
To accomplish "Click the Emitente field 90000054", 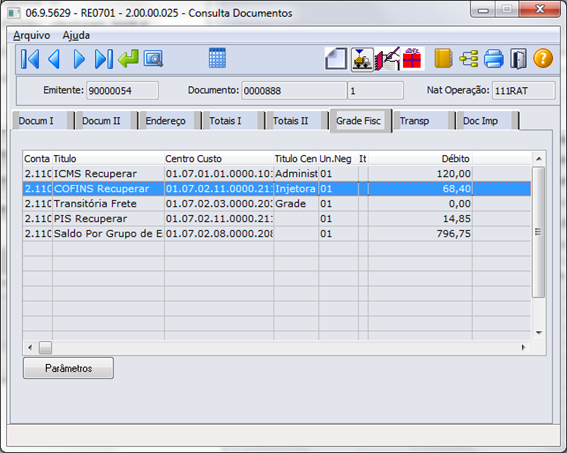I will point(122,90).
